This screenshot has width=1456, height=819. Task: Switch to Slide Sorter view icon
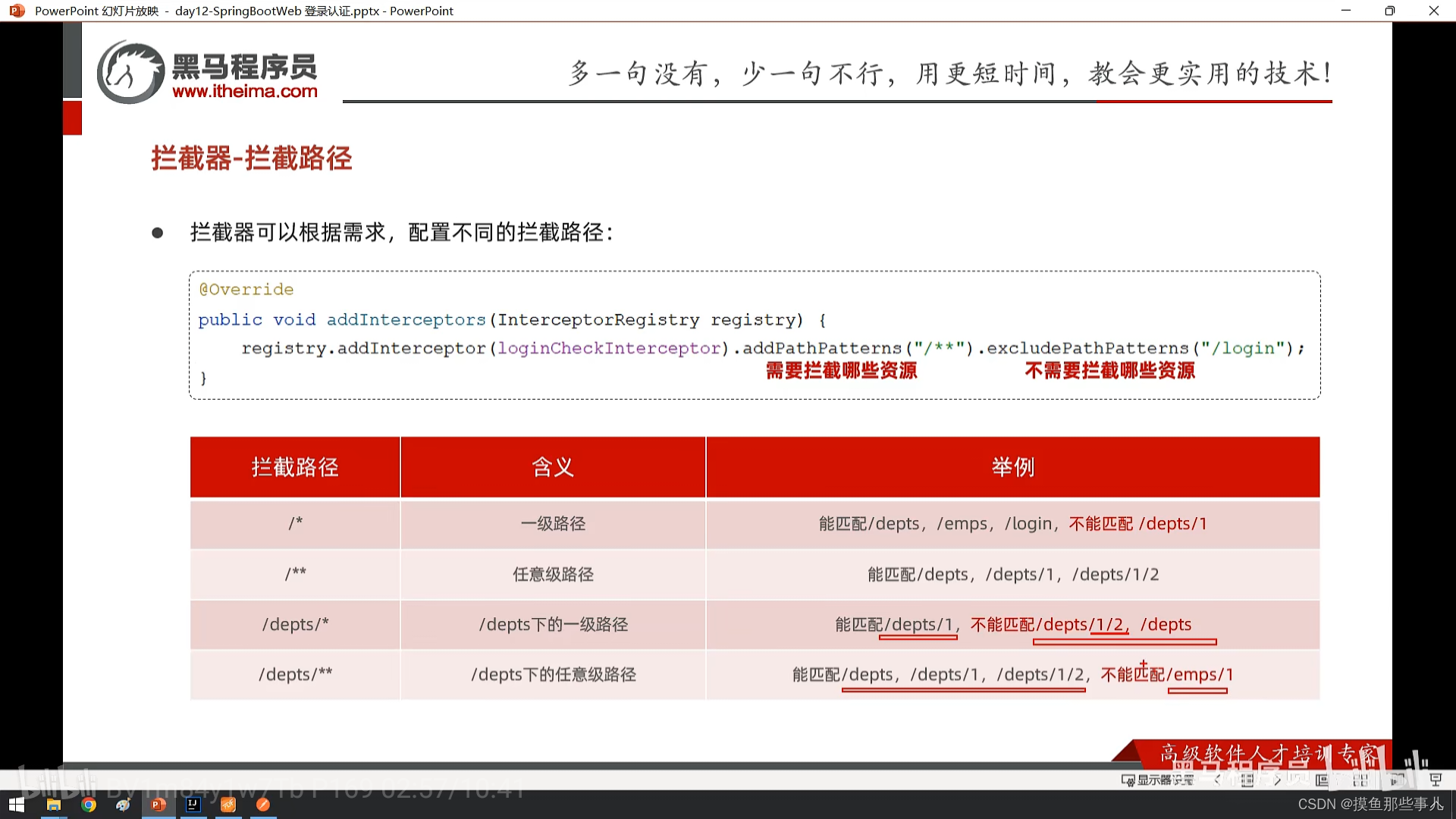[x=1360, y=780]
